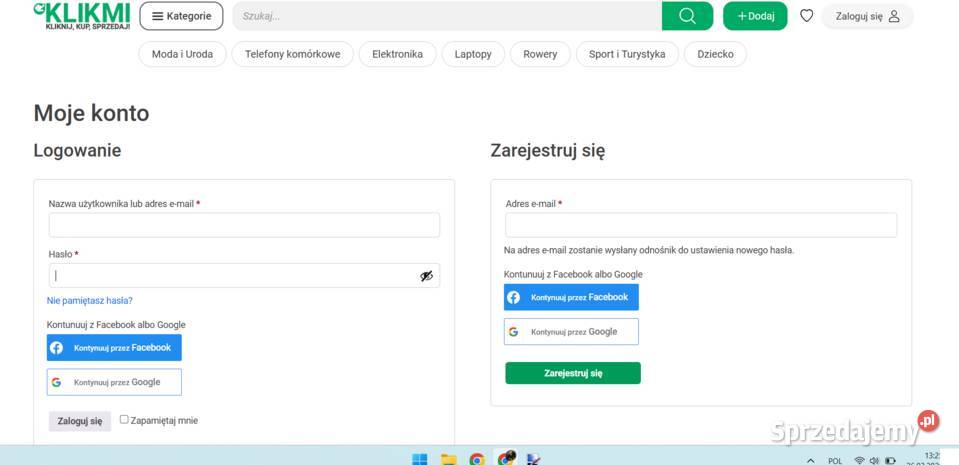
Task: Open the Sport i Turystyka category
Action: coord(627,54)
